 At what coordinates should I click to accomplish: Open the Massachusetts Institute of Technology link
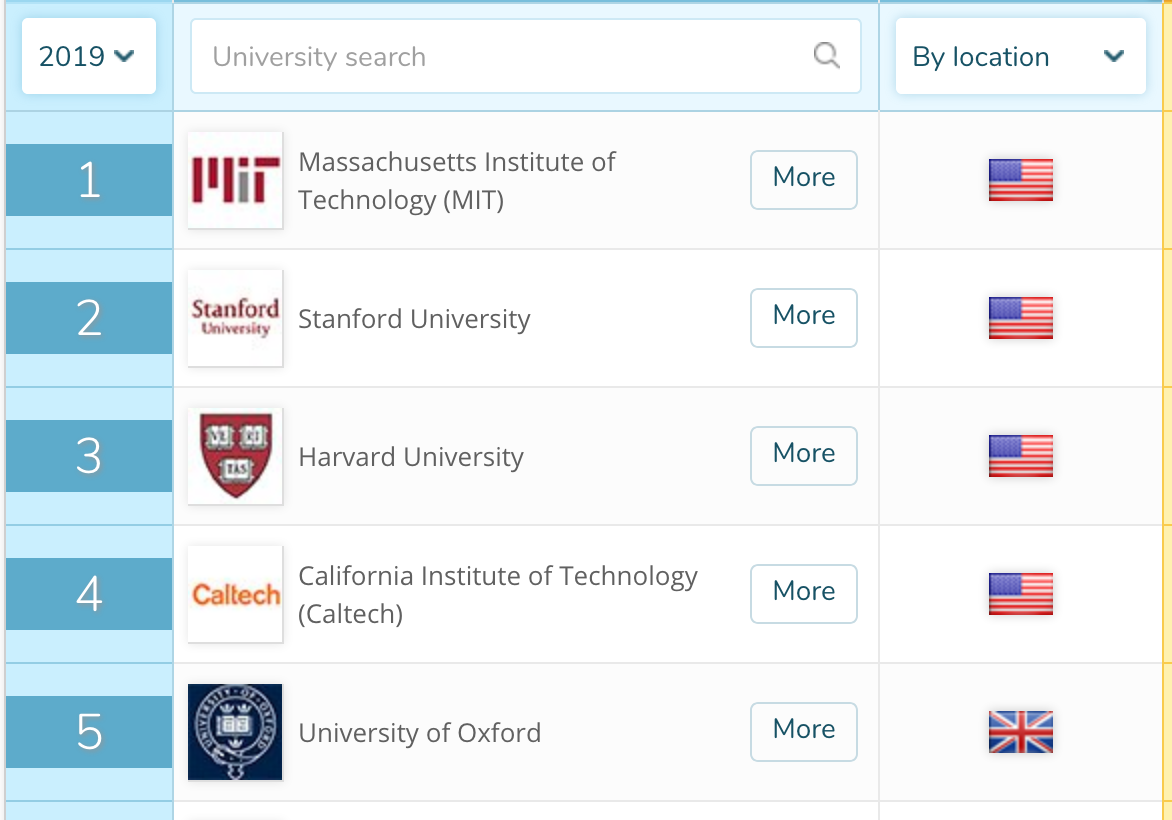457,181
